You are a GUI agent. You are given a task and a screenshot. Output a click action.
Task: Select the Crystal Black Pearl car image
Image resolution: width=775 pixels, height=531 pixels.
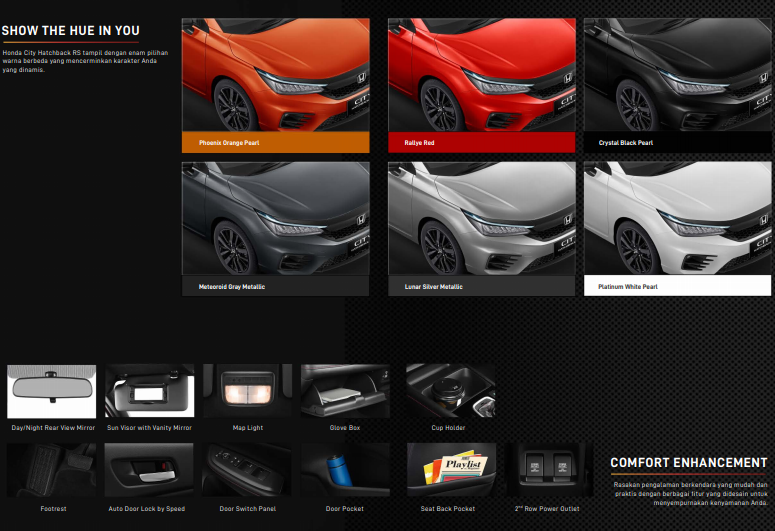tap(679, 75)
